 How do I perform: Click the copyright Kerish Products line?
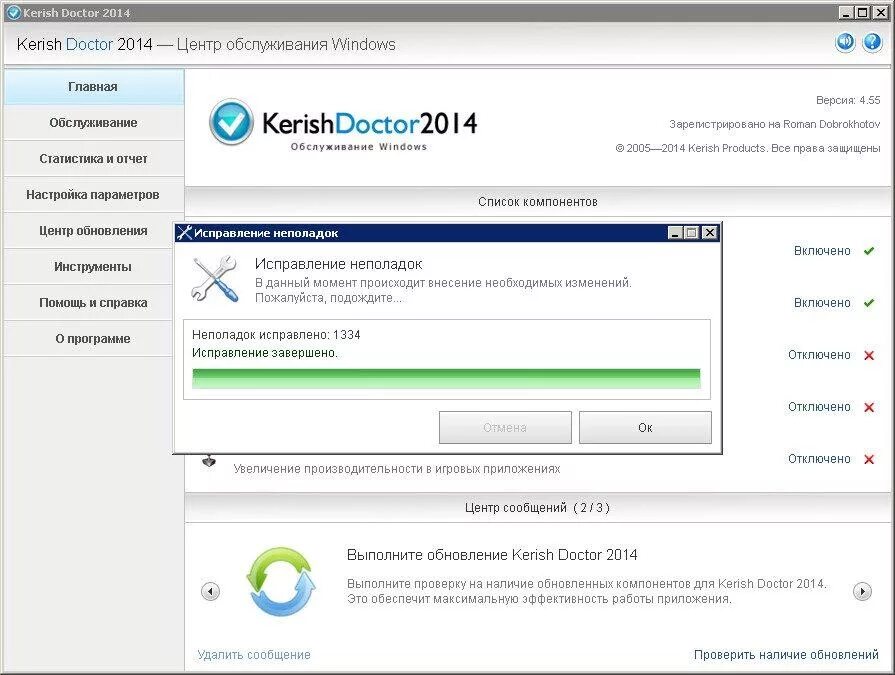click(748, 148)
